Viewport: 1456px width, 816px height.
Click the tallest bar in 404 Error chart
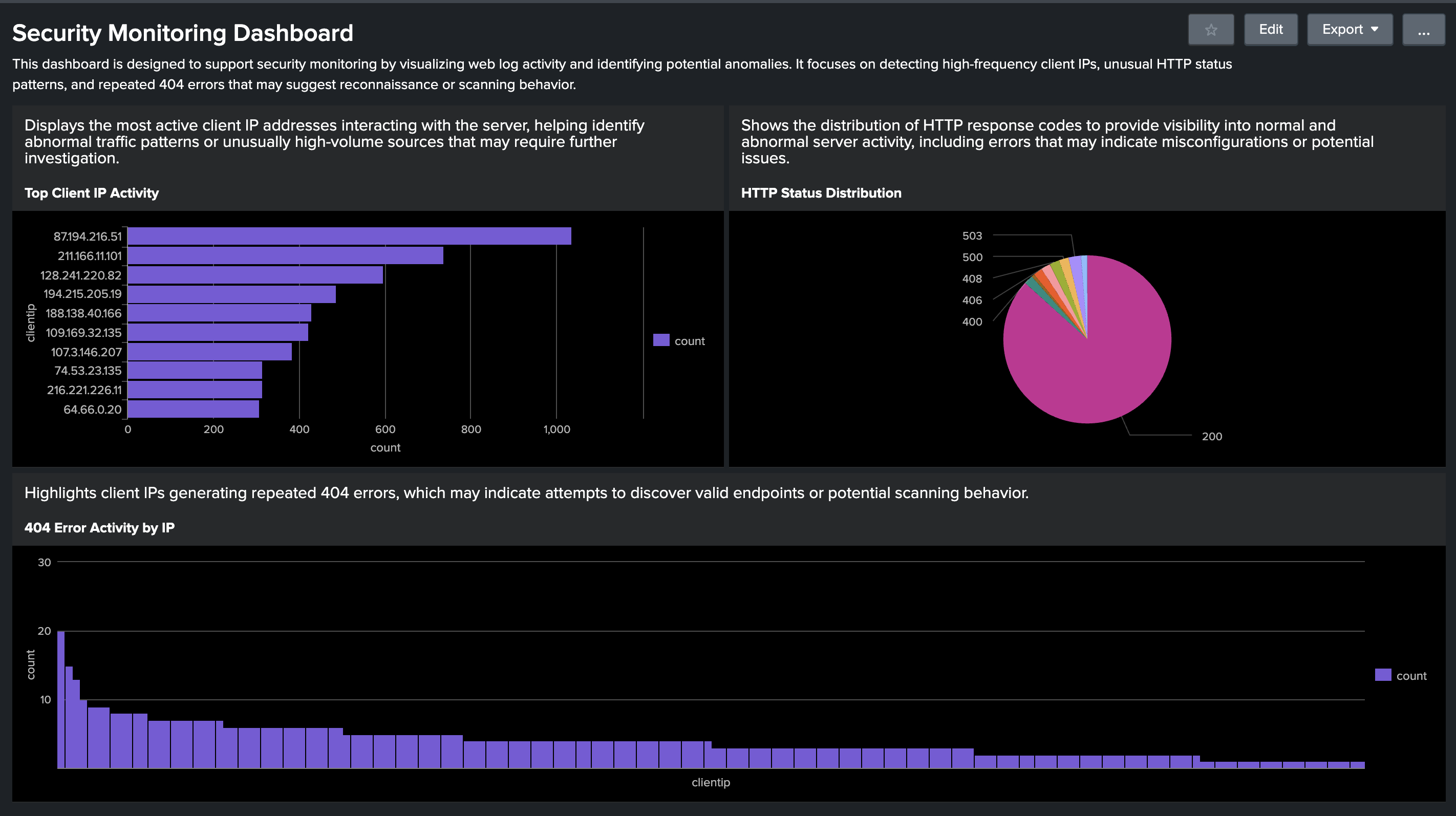pyautogui.click(x=61, y=700)
